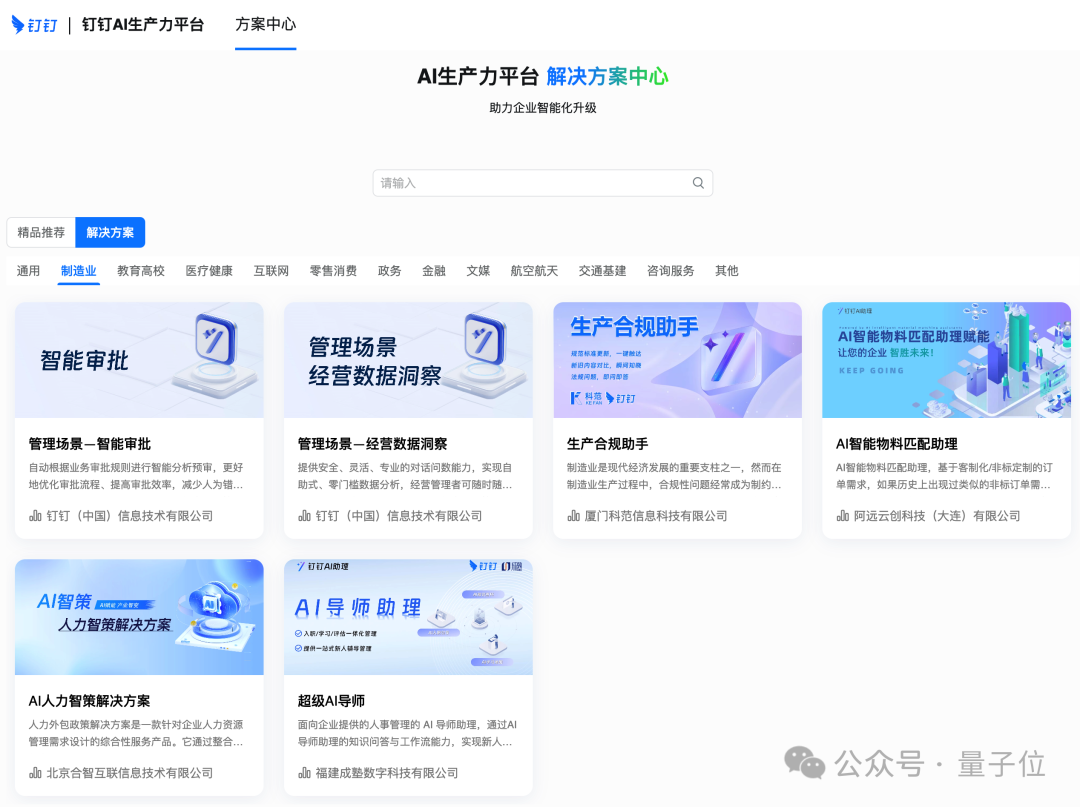
Task: Click the company icon beside 福建成塾数字科技有限公司
Action: point(304,773)
